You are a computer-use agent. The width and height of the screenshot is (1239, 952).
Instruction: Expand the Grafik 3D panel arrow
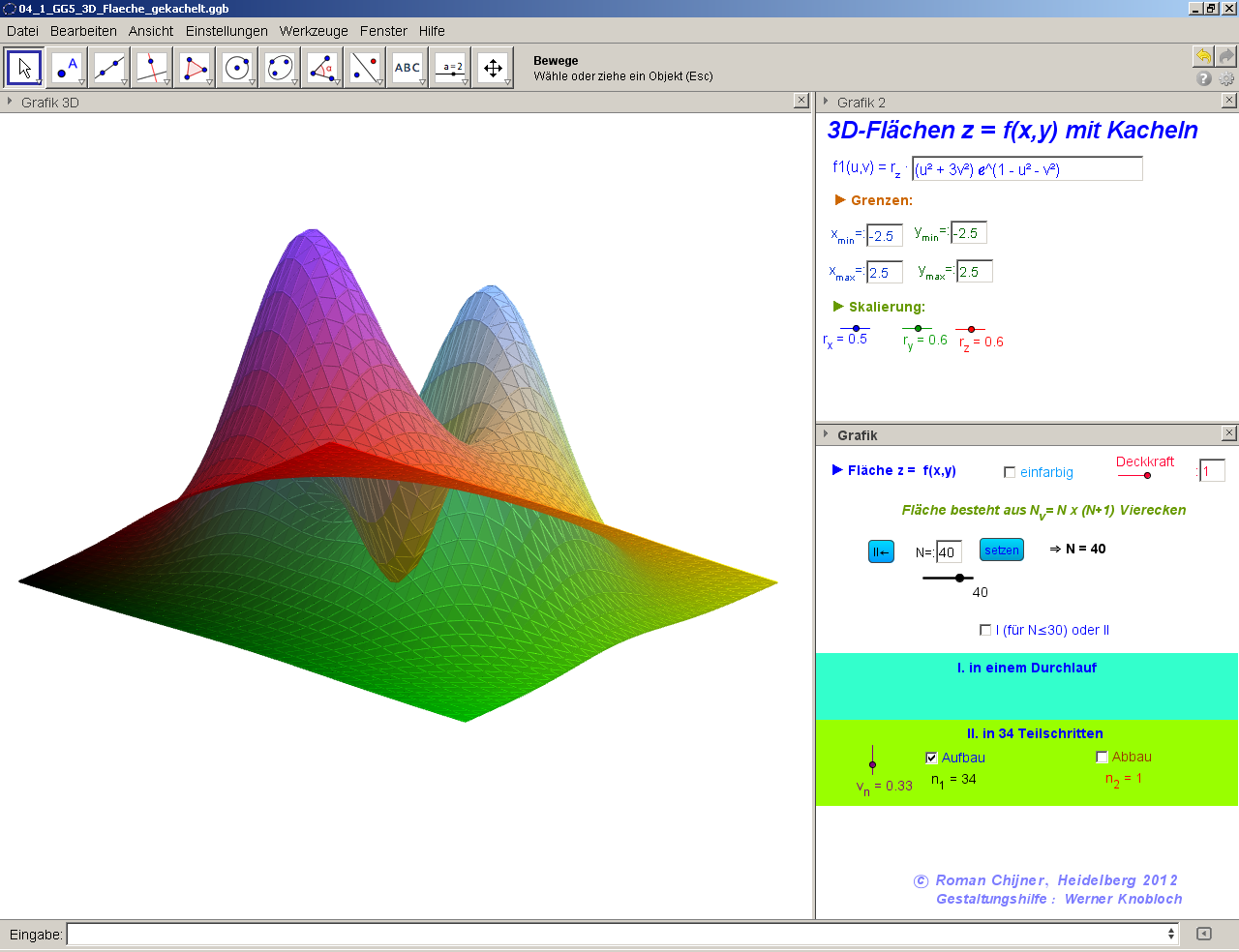(x=10, y=102)
